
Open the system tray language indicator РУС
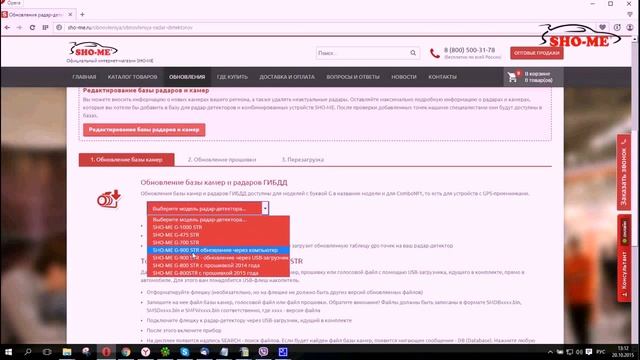[601, 352]
